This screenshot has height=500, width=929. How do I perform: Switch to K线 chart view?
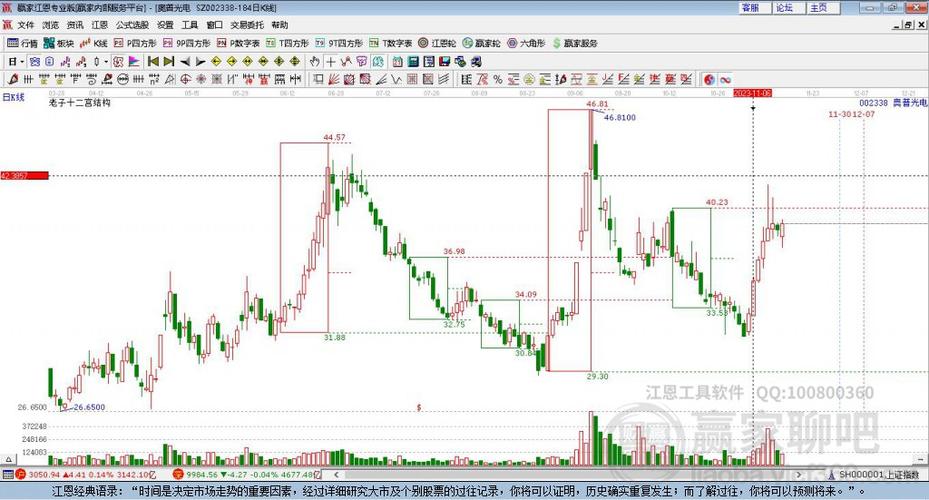click(93, 43)
